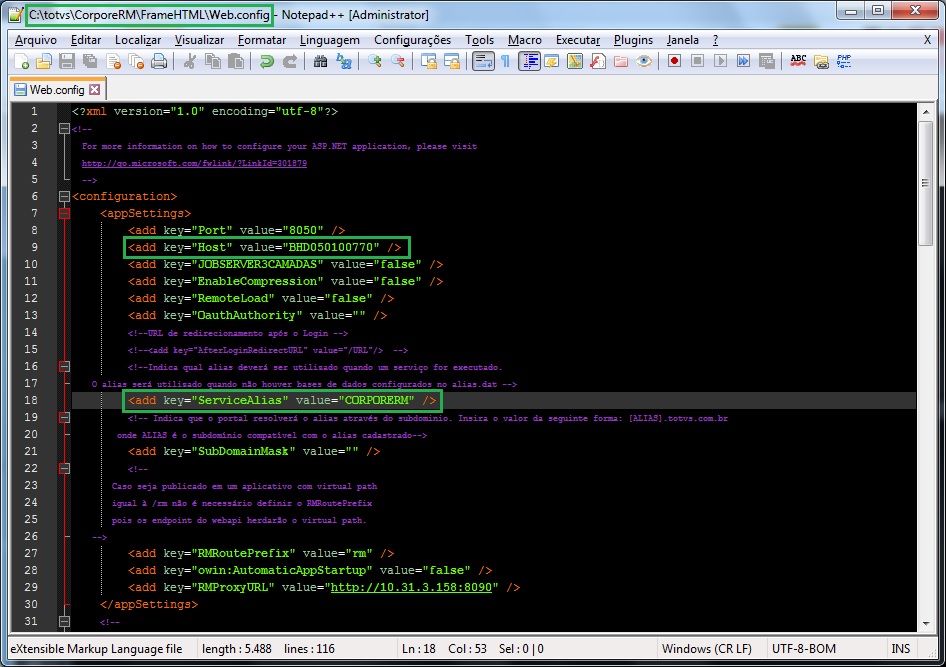This screenshot has height=667, width=946.
Task: Click the go.microsoft.com link on line 4
Action: (x=194, y=163)
